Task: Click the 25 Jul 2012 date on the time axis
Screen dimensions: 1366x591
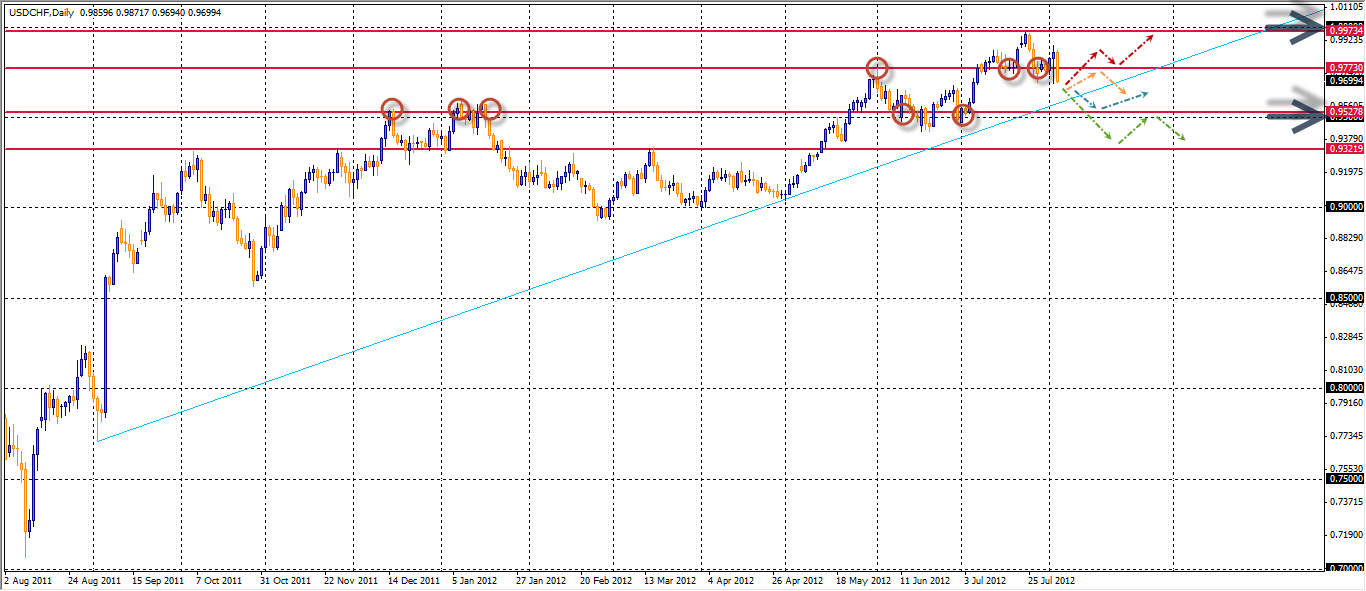Action: click(1050, 579)
